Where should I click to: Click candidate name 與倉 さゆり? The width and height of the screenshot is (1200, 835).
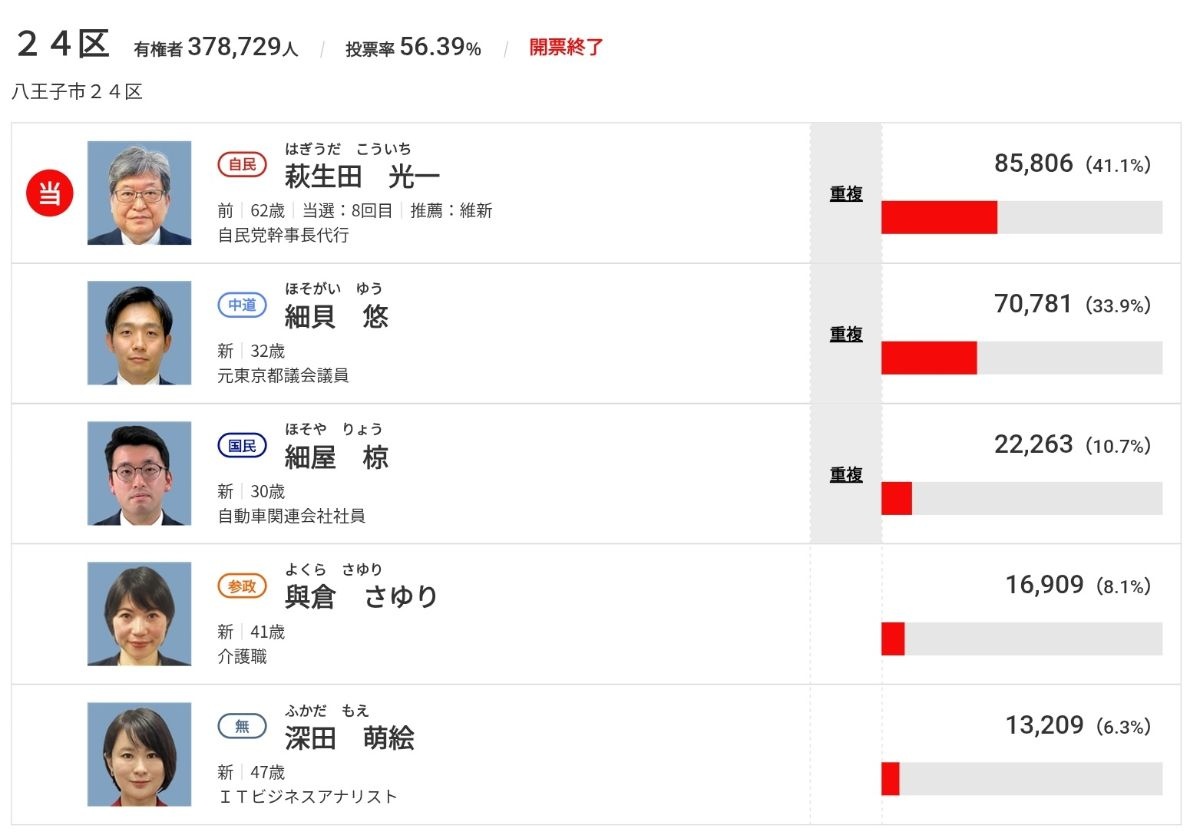coord(361,597)
